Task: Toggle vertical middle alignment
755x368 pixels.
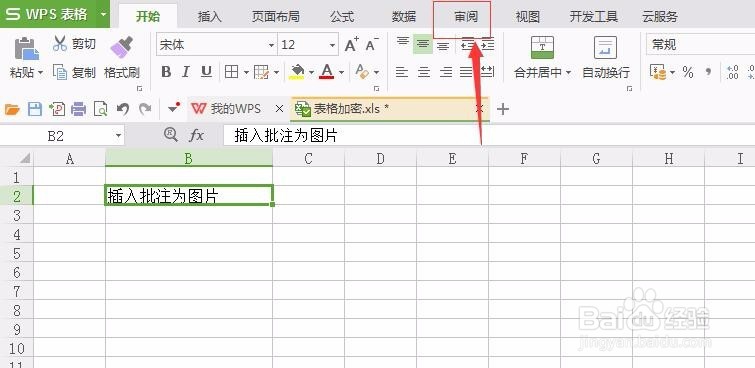Action: pyautogui.click(x=423, y=45)
